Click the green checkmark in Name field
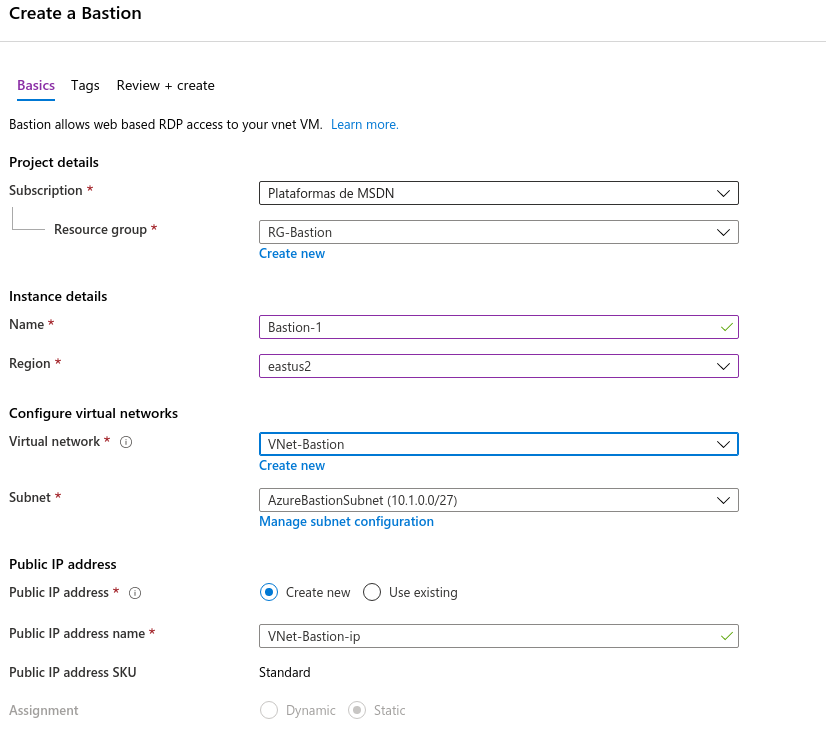Screen dimensions: 826x741 724,326
